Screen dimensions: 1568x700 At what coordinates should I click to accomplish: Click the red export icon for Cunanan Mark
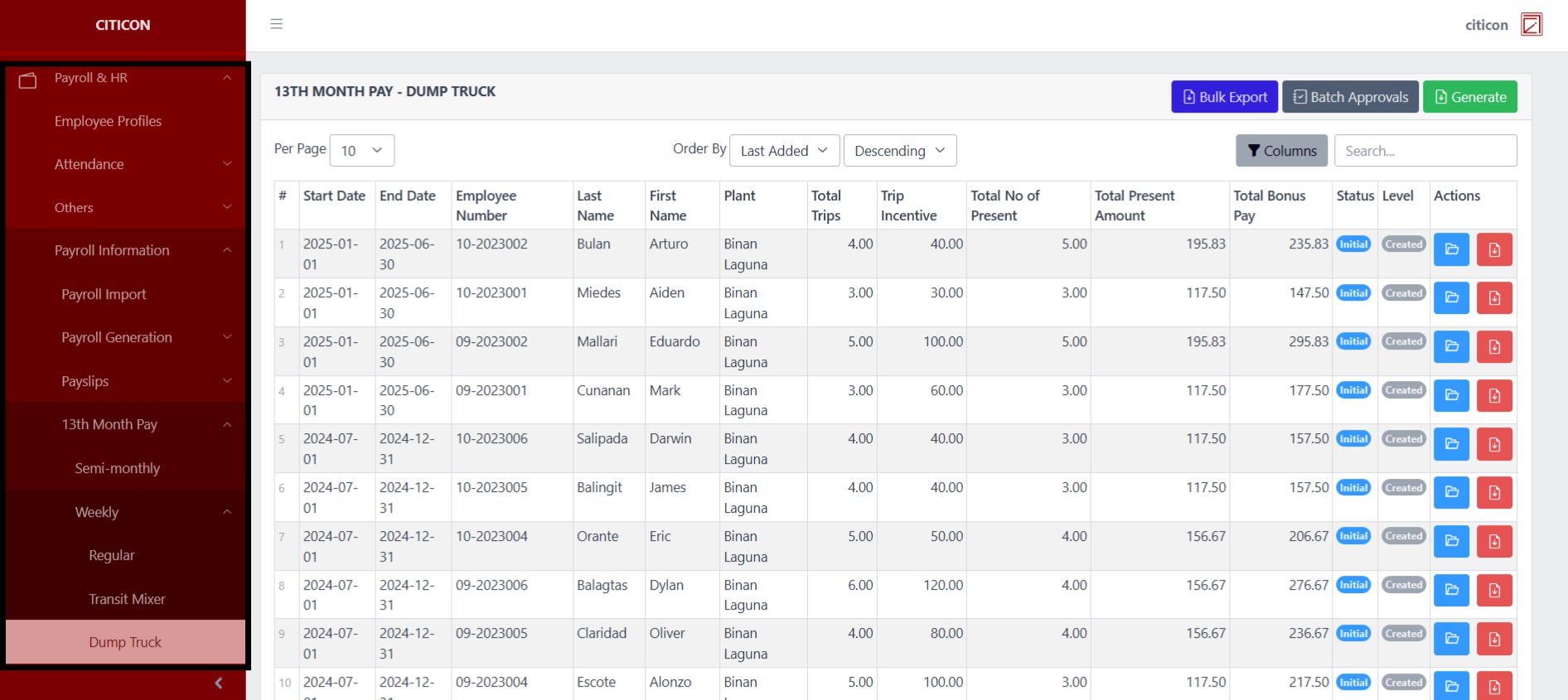pos(1493,395)
